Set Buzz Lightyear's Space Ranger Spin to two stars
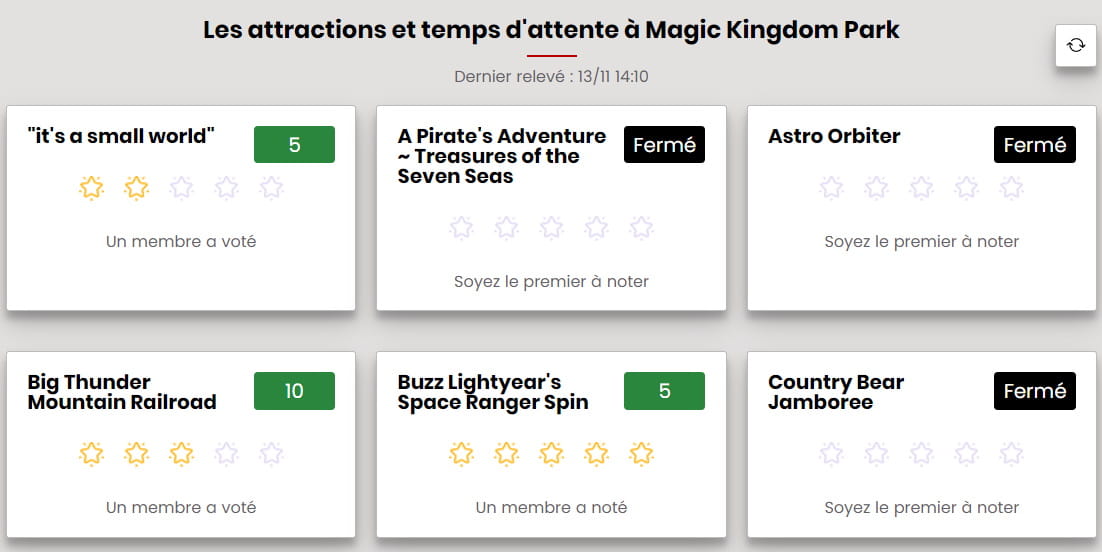Screen dimensions: 1102x552 pos(506,454)
